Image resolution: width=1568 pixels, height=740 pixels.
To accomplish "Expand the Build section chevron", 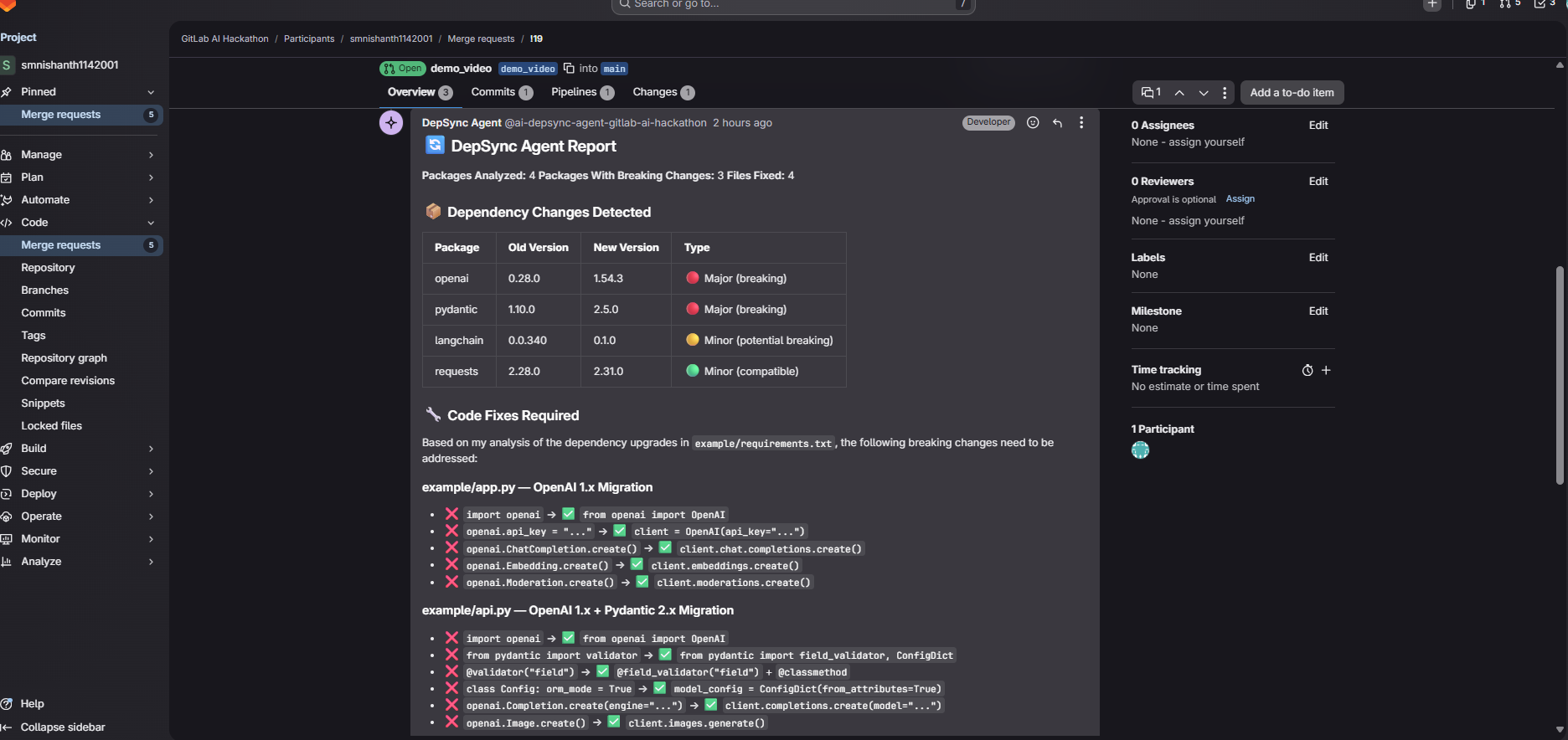I will (151, 449).
